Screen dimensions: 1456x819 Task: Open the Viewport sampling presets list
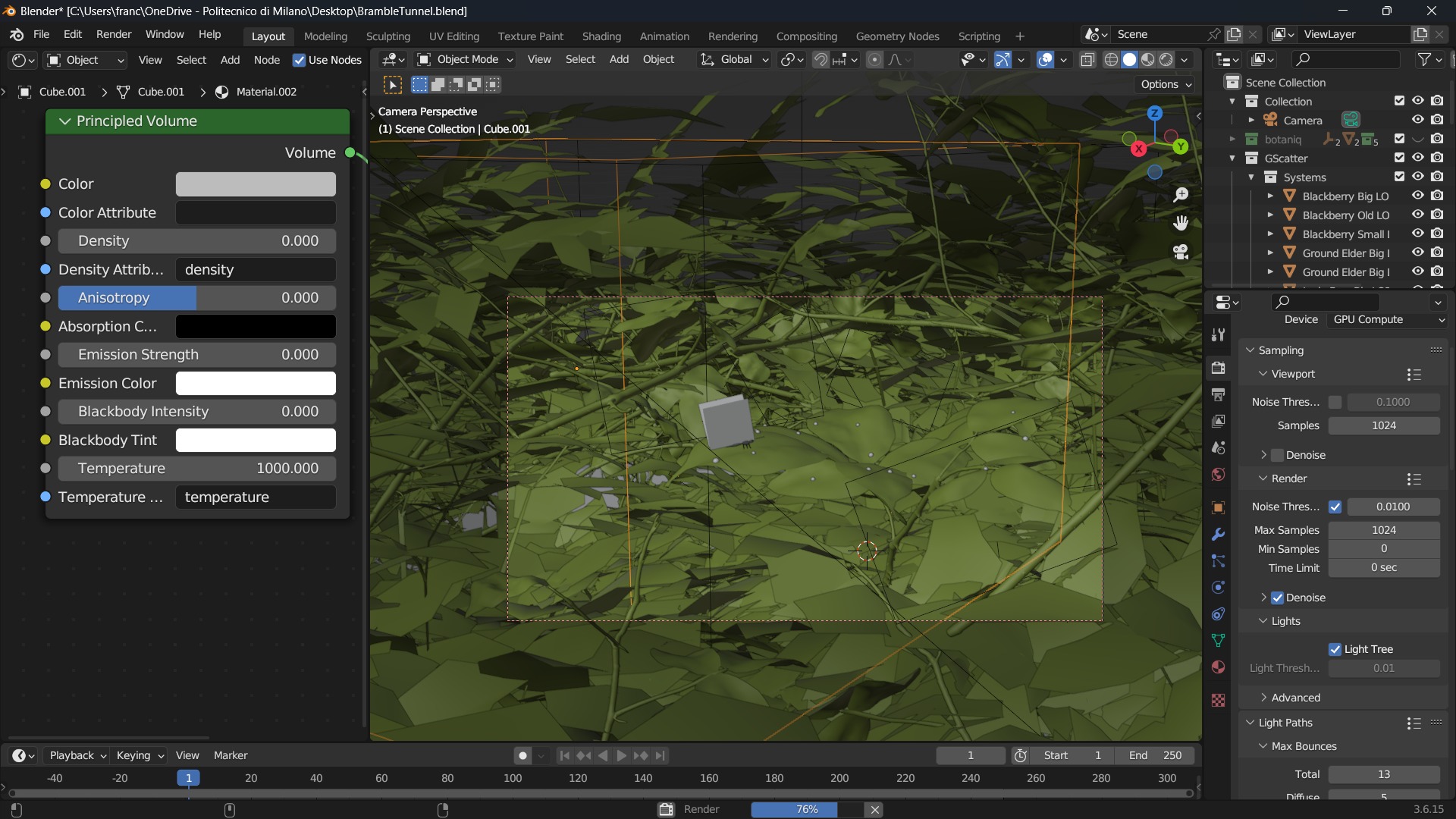click(1414, 375)
